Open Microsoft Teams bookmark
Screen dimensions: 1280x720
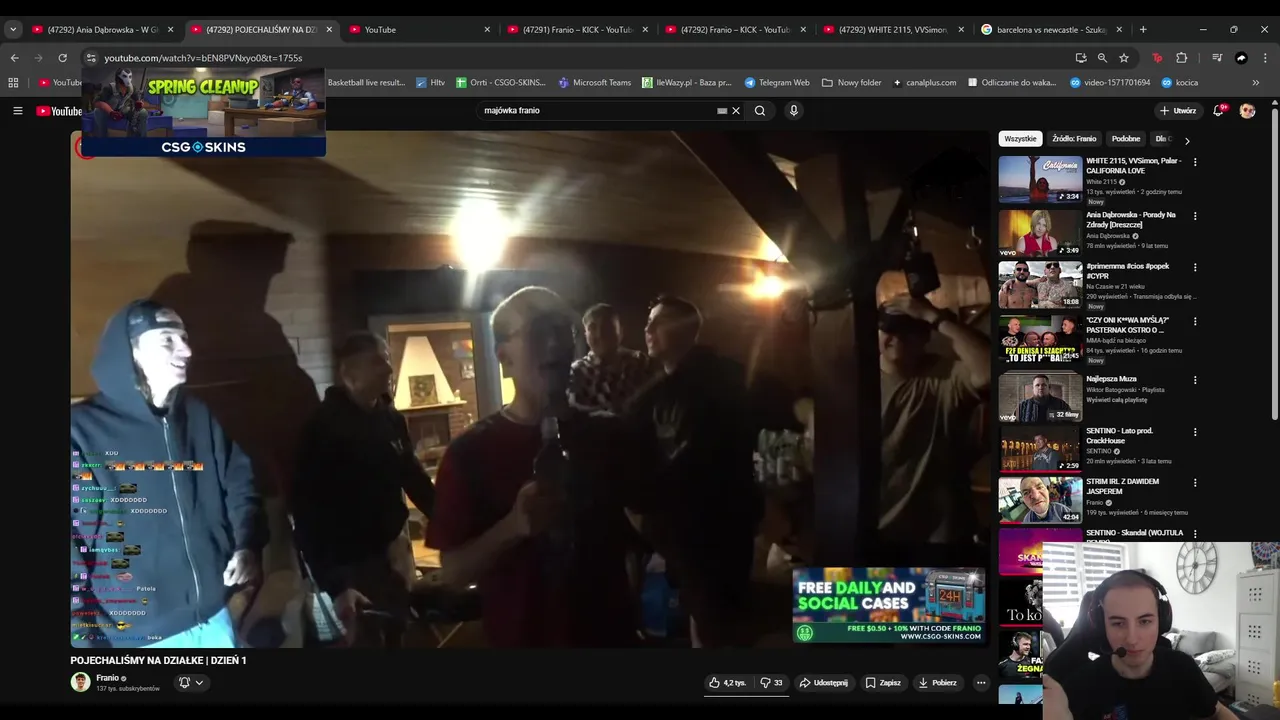595,83
